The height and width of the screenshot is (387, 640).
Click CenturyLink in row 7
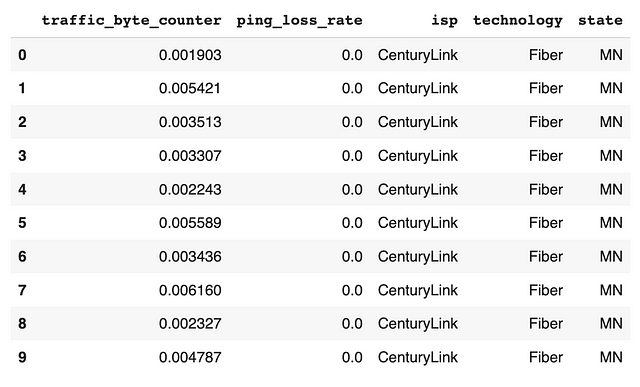418,291
